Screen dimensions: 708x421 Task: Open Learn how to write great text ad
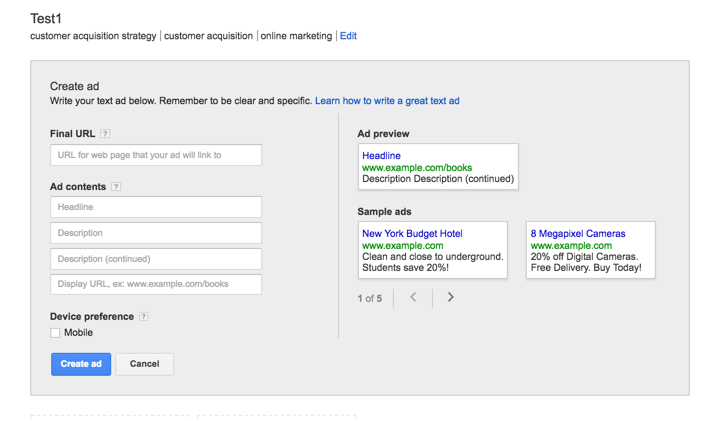coord(387,101)
